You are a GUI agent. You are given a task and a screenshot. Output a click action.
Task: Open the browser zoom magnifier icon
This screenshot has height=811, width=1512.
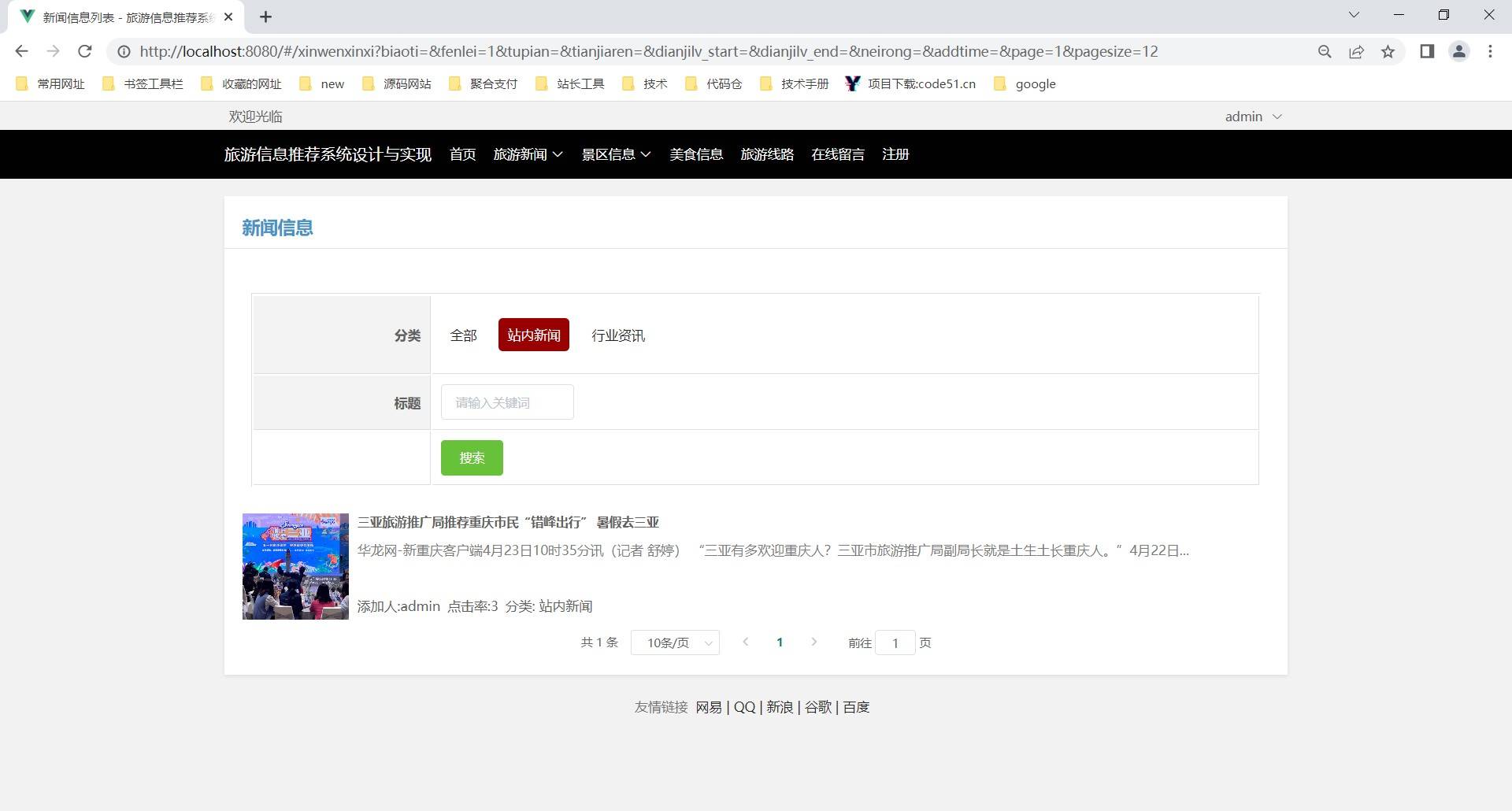[x=1325, y=51]
